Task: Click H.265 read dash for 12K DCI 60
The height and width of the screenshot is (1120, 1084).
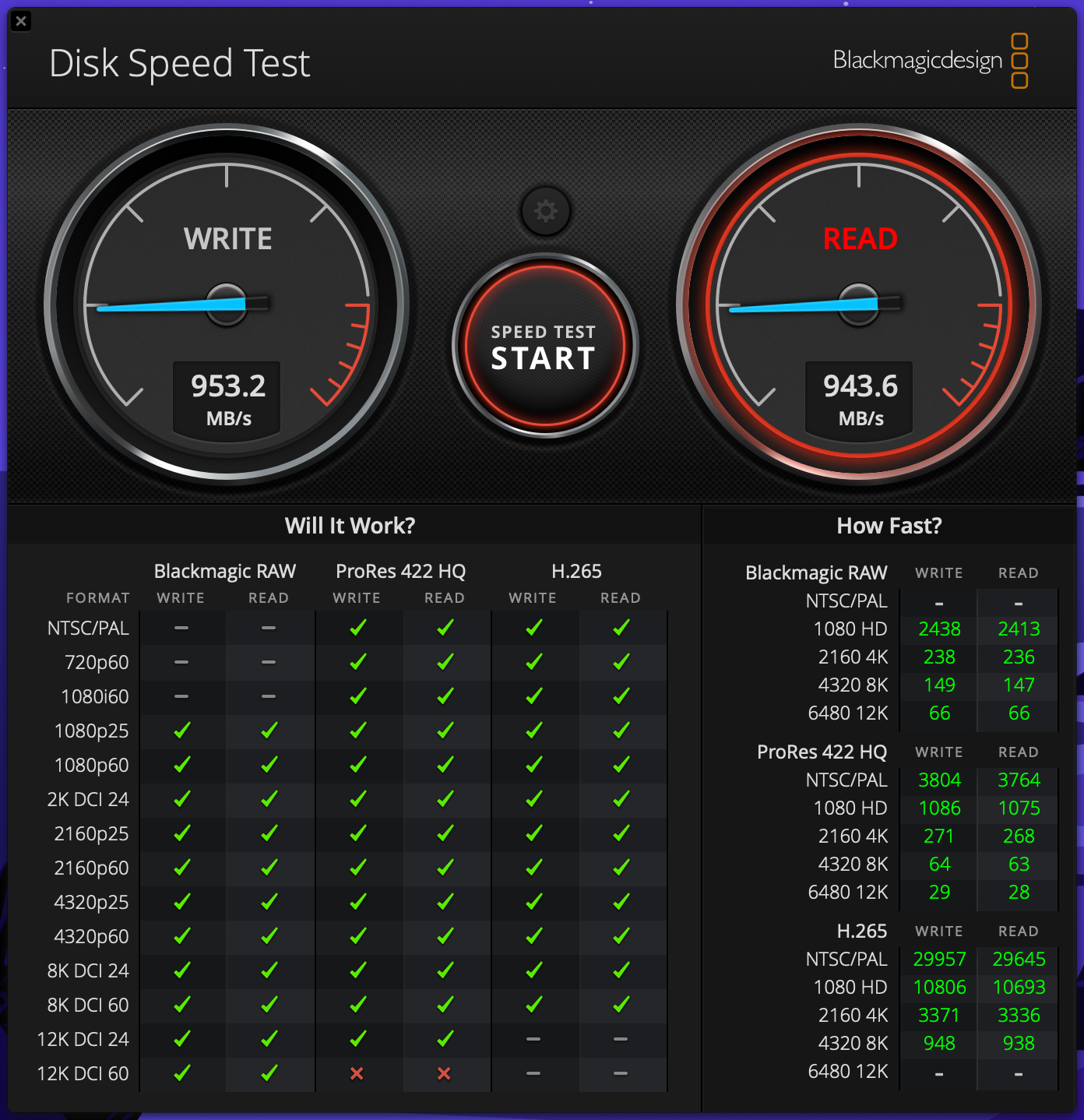Action: pos(621,1073)
